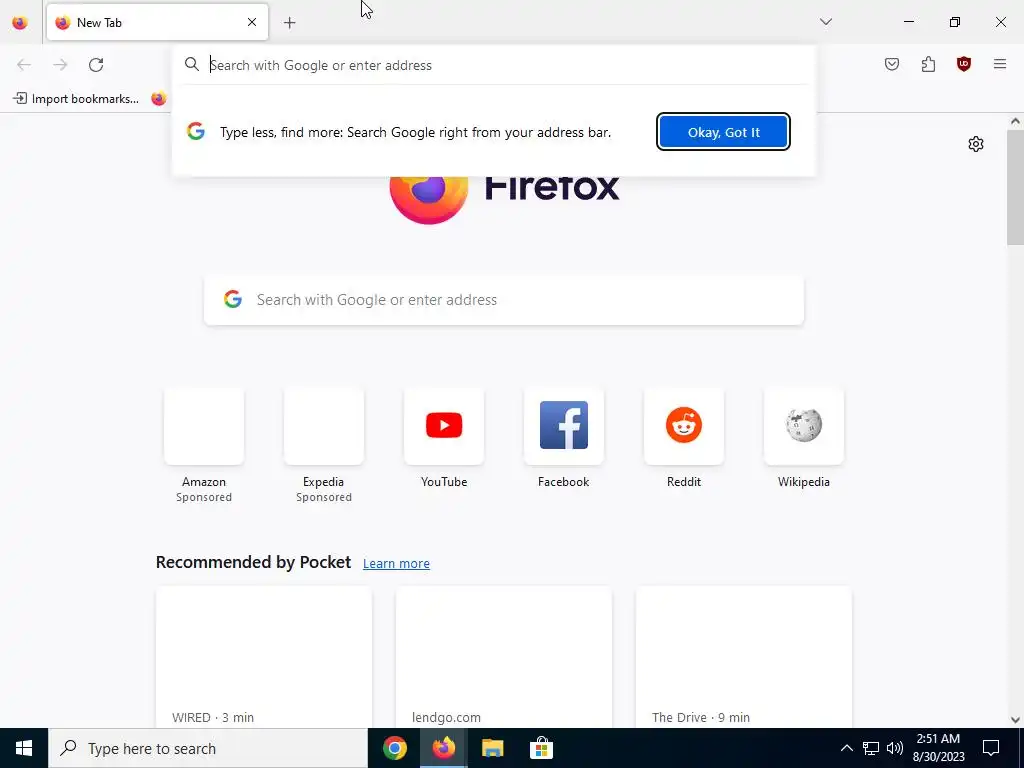Screen dimensions: 1024x768
Task: Click the scrollbar down arrow
Action: pyautogui.click(x=1015, y=720)
